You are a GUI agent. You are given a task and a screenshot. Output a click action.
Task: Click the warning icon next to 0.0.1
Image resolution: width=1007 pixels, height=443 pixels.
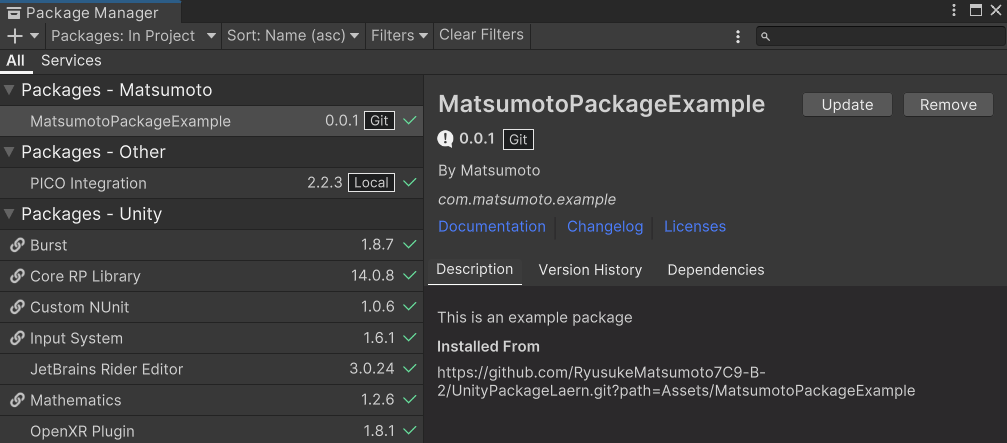point(446,139)
